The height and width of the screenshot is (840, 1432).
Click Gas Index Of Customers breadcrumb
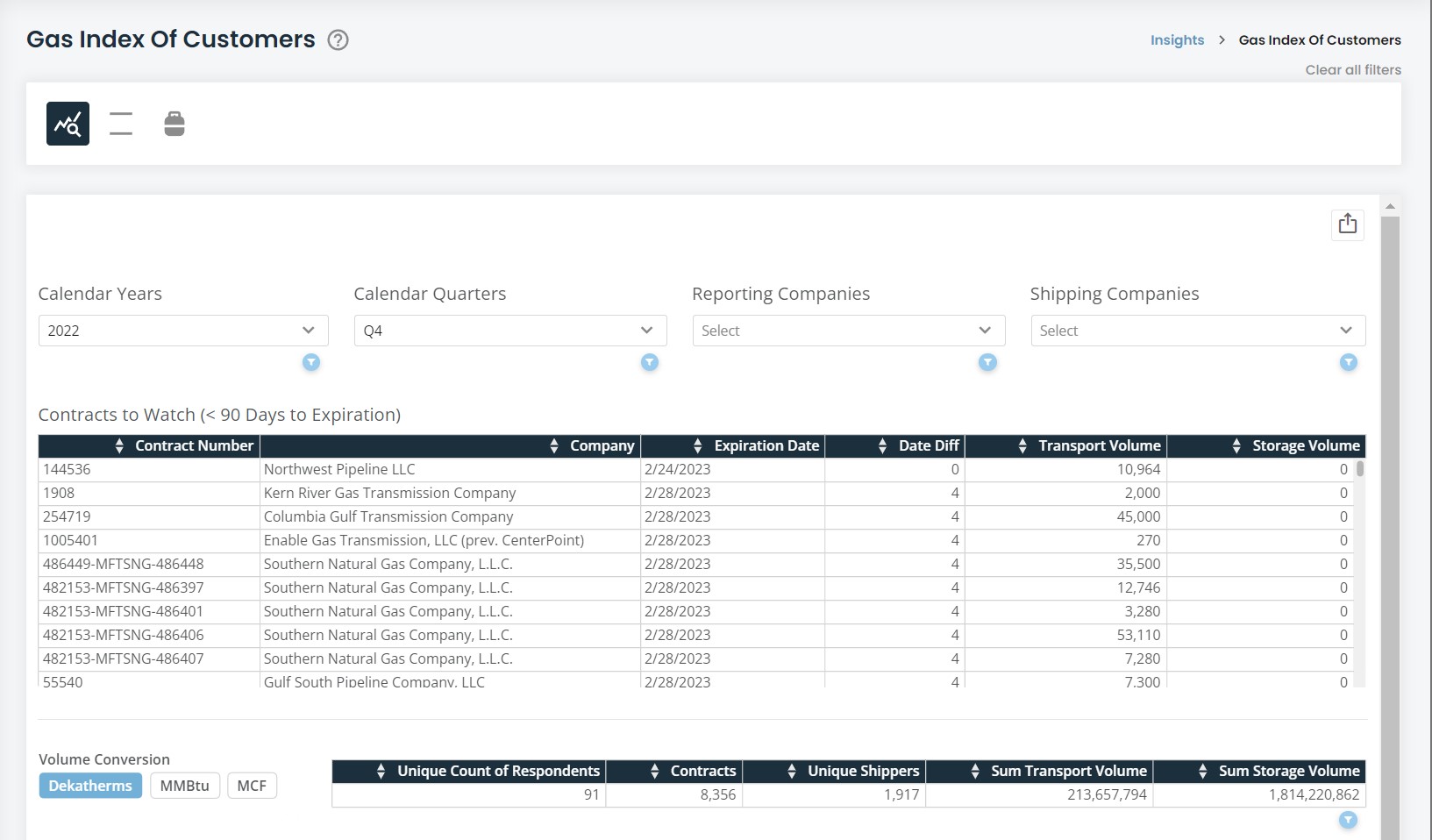tap(1320, 40)
